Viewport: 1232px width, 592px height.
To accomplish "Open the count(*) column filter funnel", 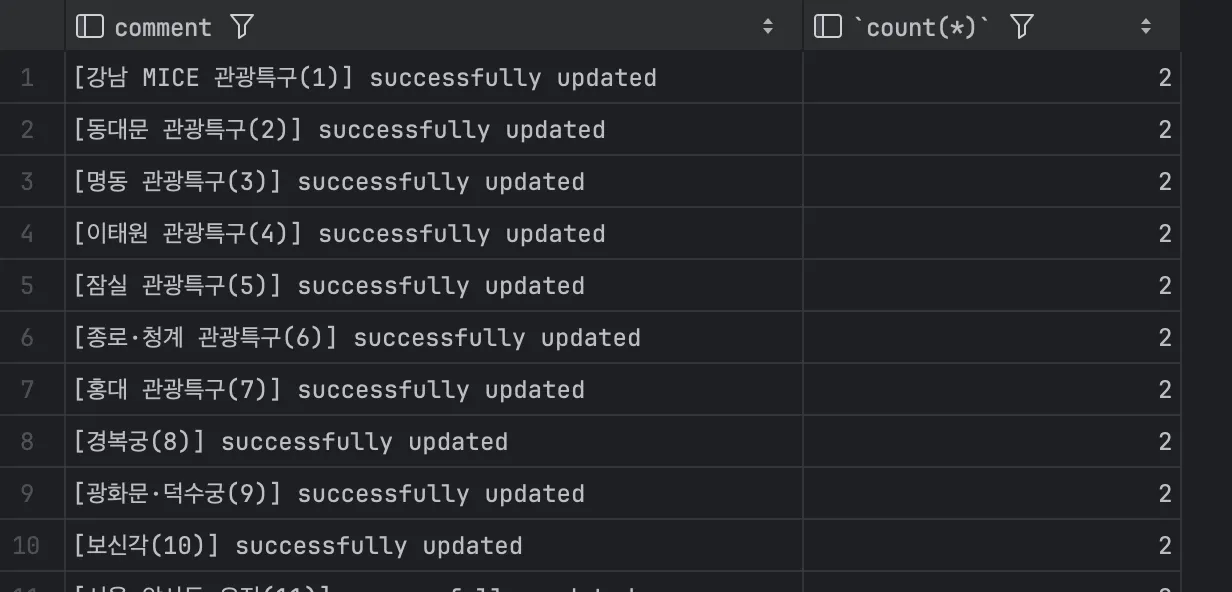I will coord(1021,27).
